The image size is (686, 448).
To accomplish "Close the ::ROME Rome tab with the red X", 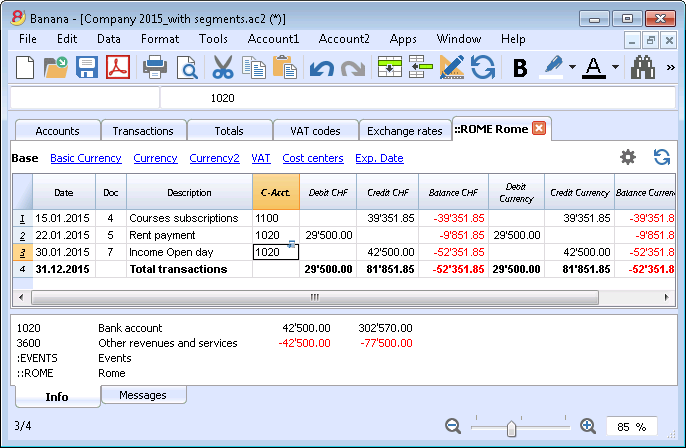I will click(x=539, y=129).
